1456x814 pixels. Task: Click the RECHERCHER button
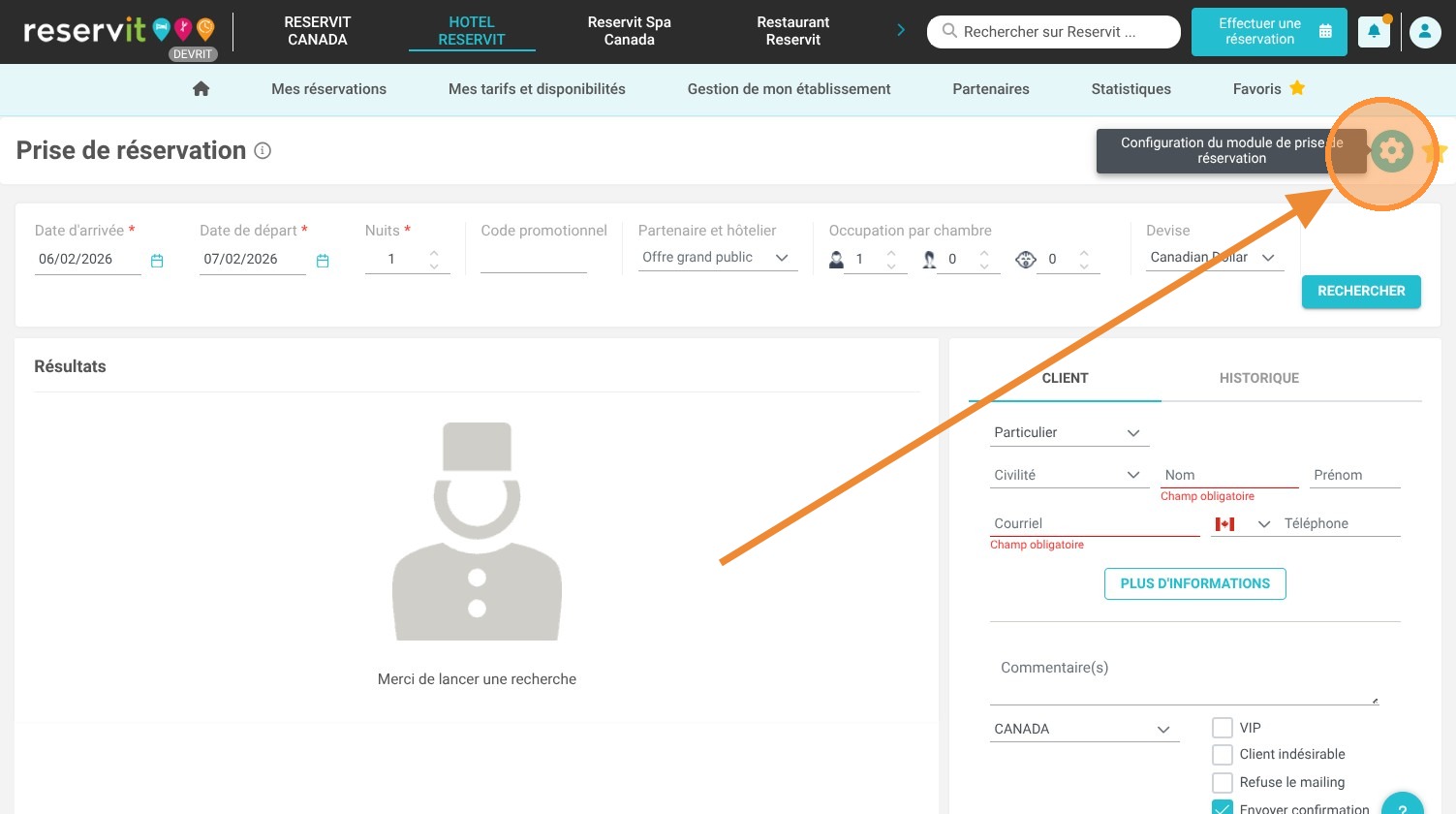tap(1361, 292)
